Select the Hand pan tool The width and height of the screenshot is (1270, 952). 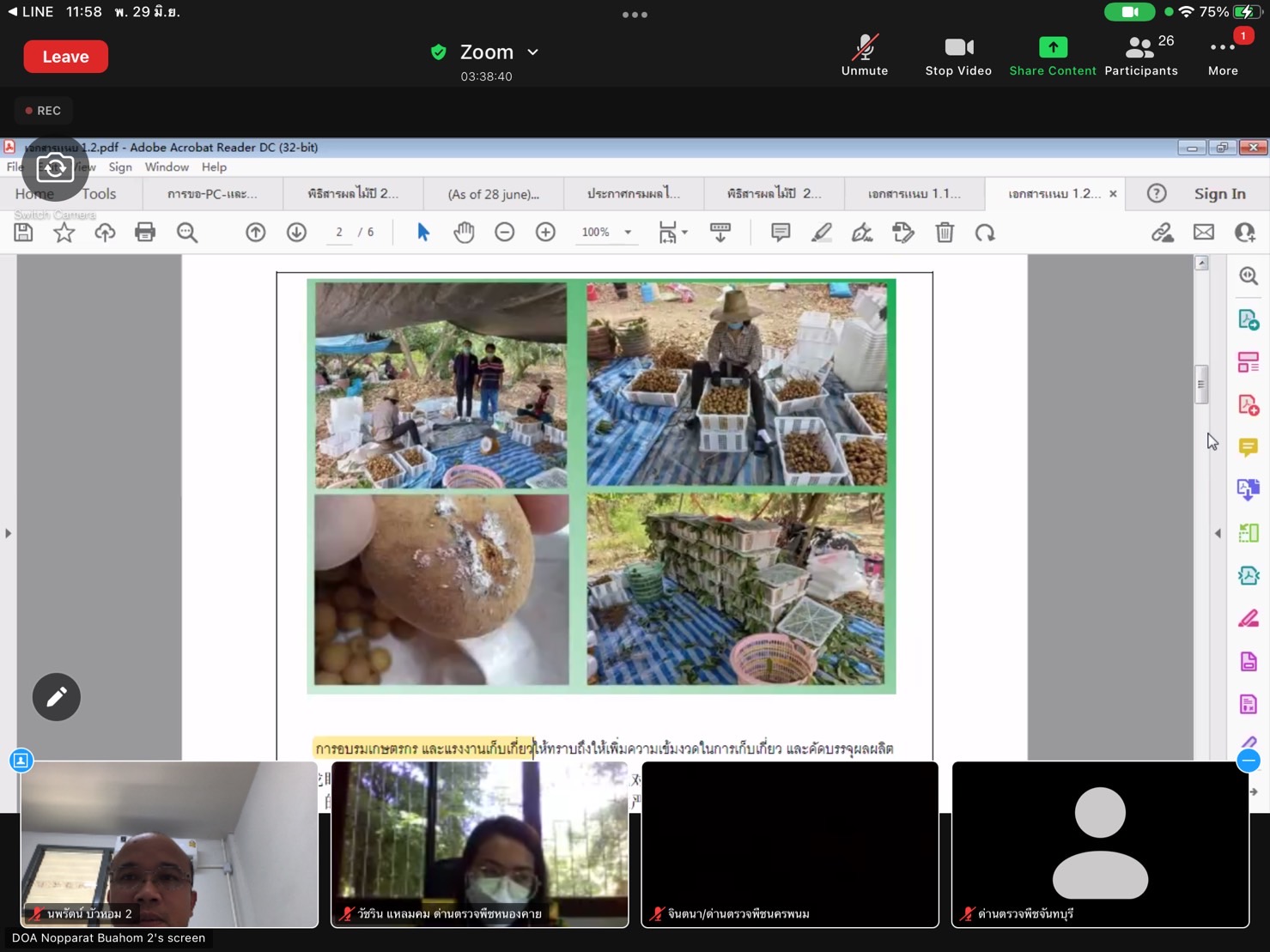[464, 233]
